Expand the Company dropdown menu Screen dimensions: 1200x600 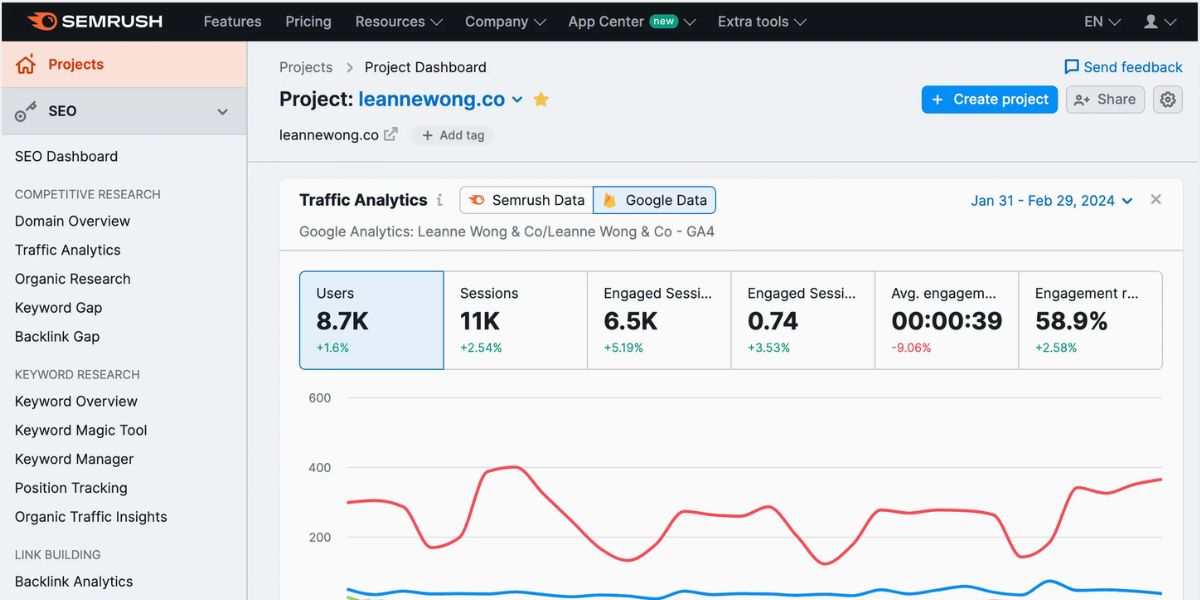click(505, 21)
